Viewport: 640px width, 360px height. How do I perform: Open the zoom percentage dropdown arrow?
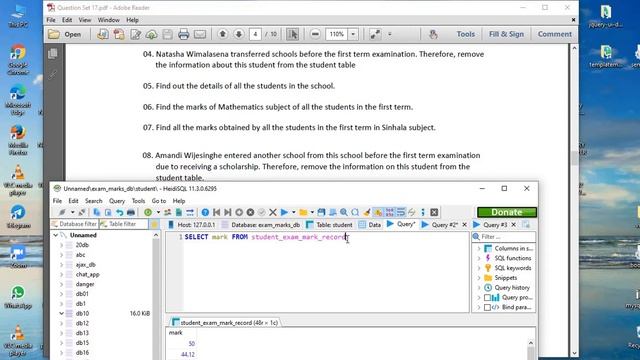coord(353,34)
